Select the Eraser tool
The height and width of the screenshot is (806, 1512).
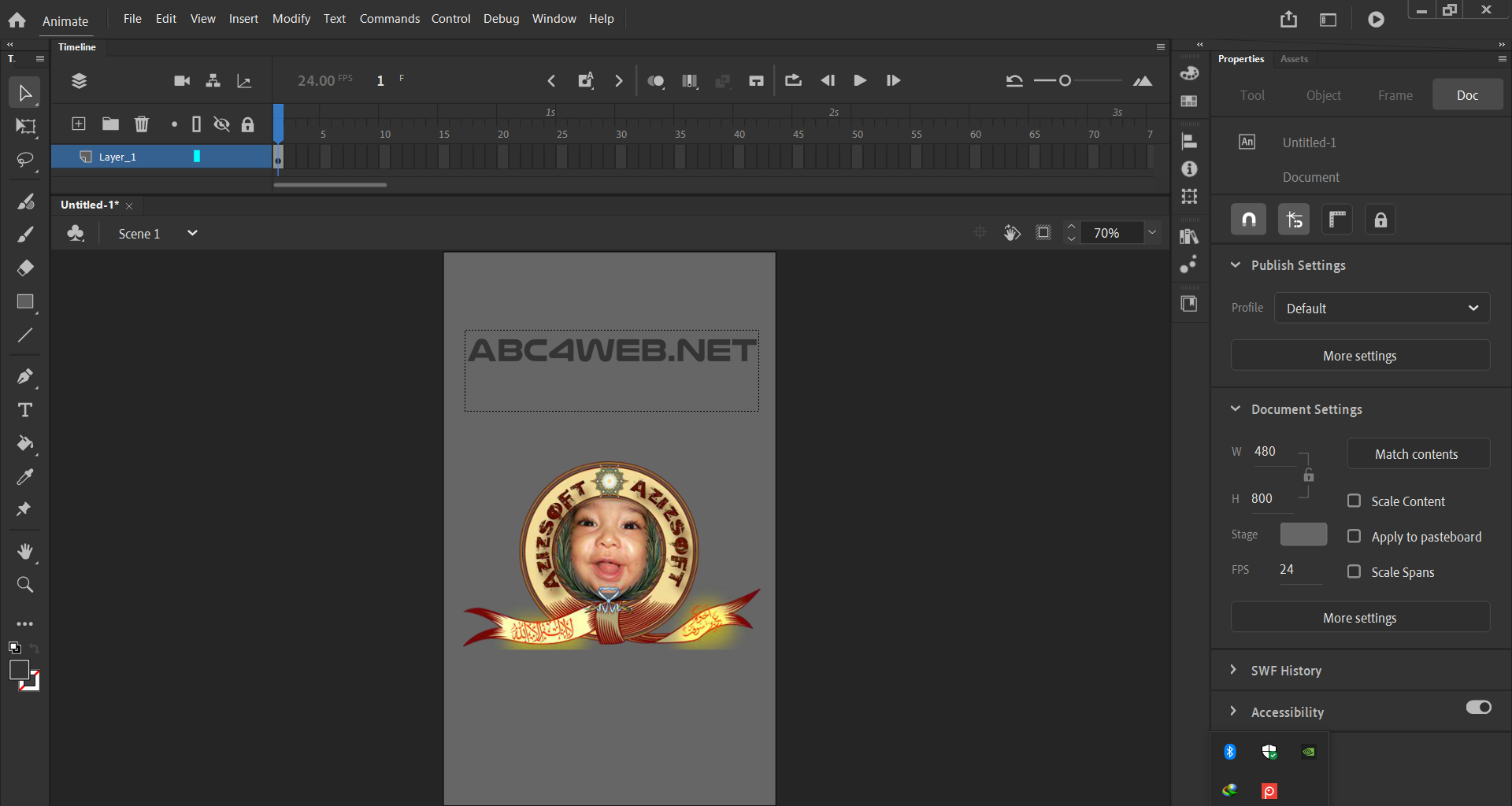[25, 268]
